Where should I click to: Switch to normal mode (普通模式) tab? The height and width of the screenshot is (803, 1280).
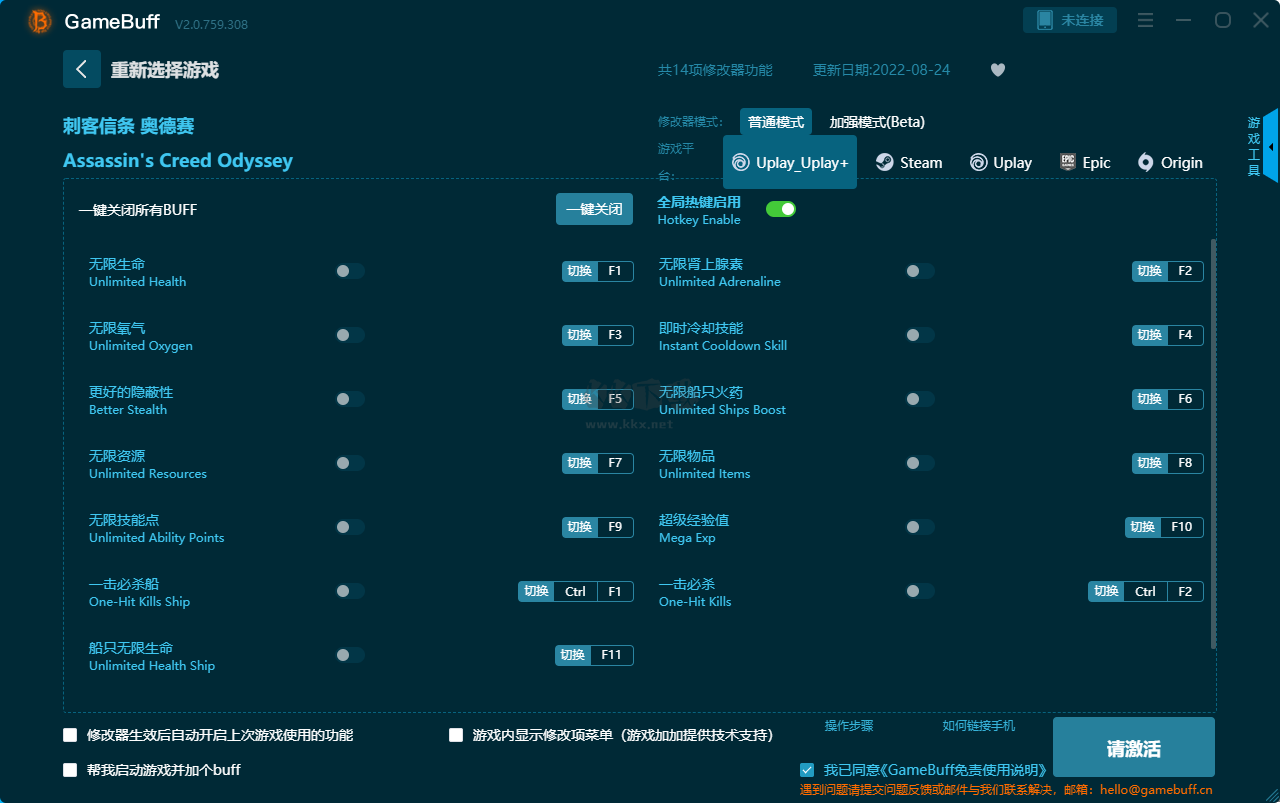[776, 122]
